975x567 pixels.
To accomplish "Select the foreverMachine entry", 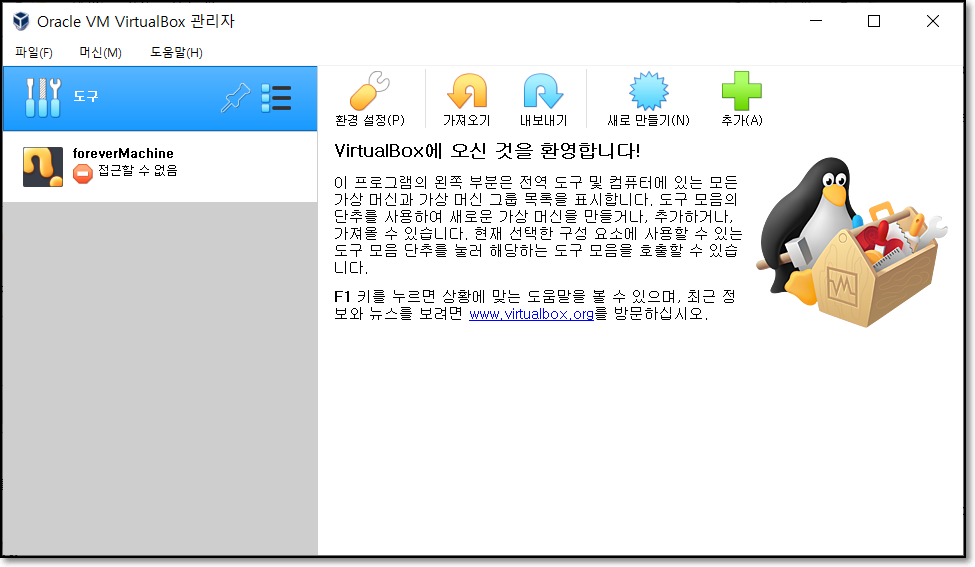I will [160, 167].
